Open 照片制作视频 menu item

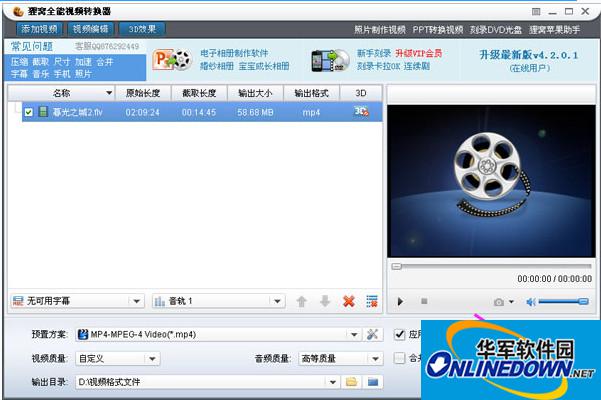379,30
